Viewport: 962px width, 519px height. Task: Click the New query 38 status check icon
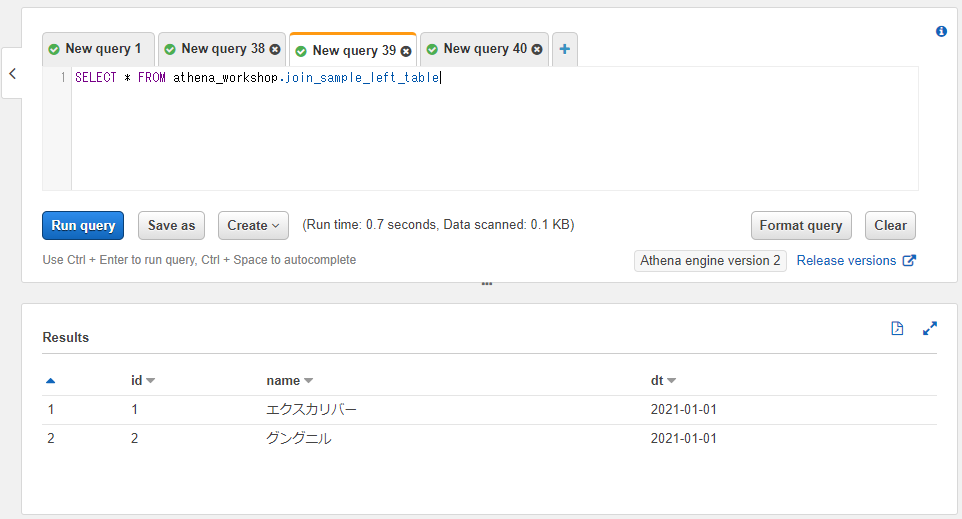[170, 49]
